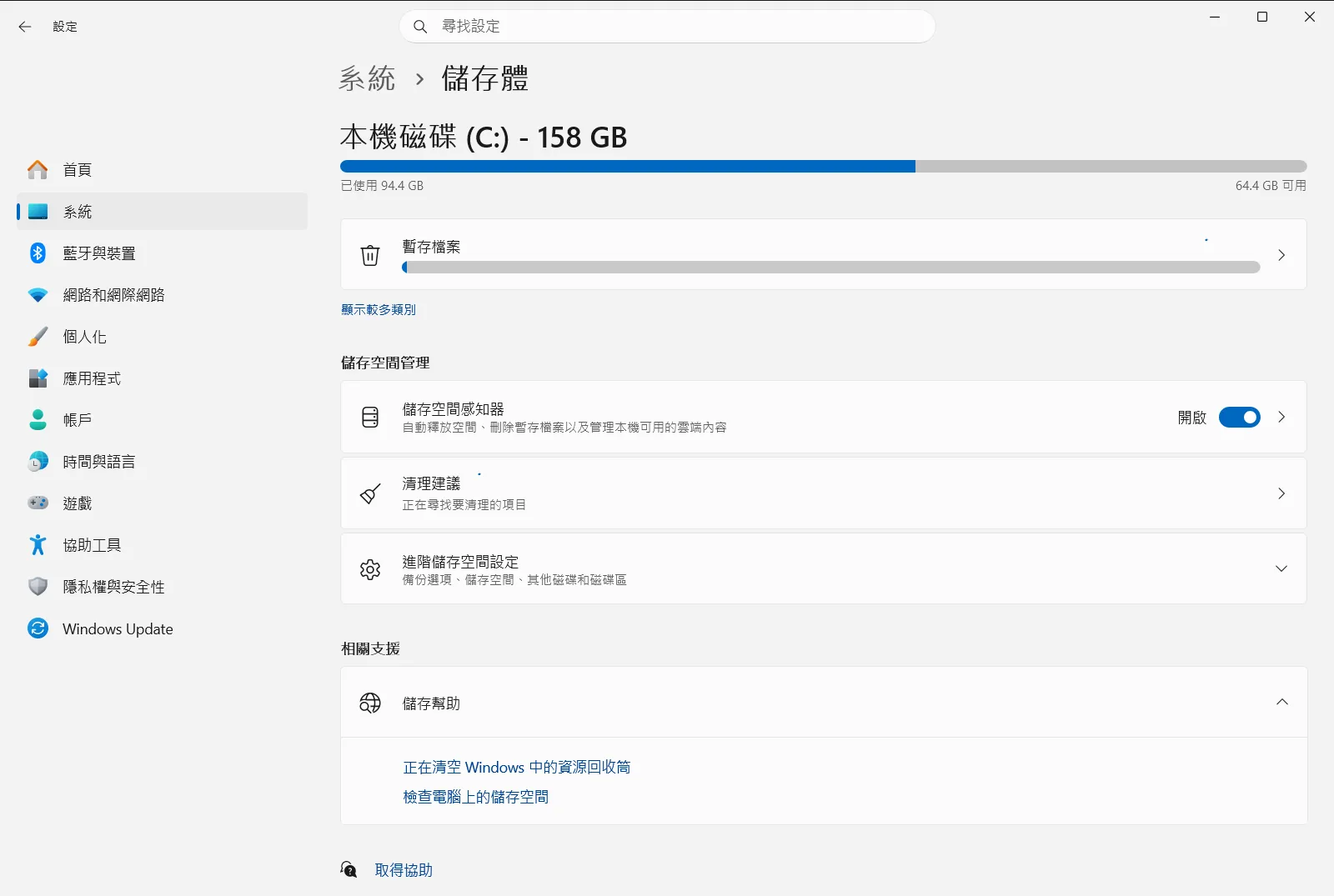Open 清理建議 page chevron

point(1281,494)
